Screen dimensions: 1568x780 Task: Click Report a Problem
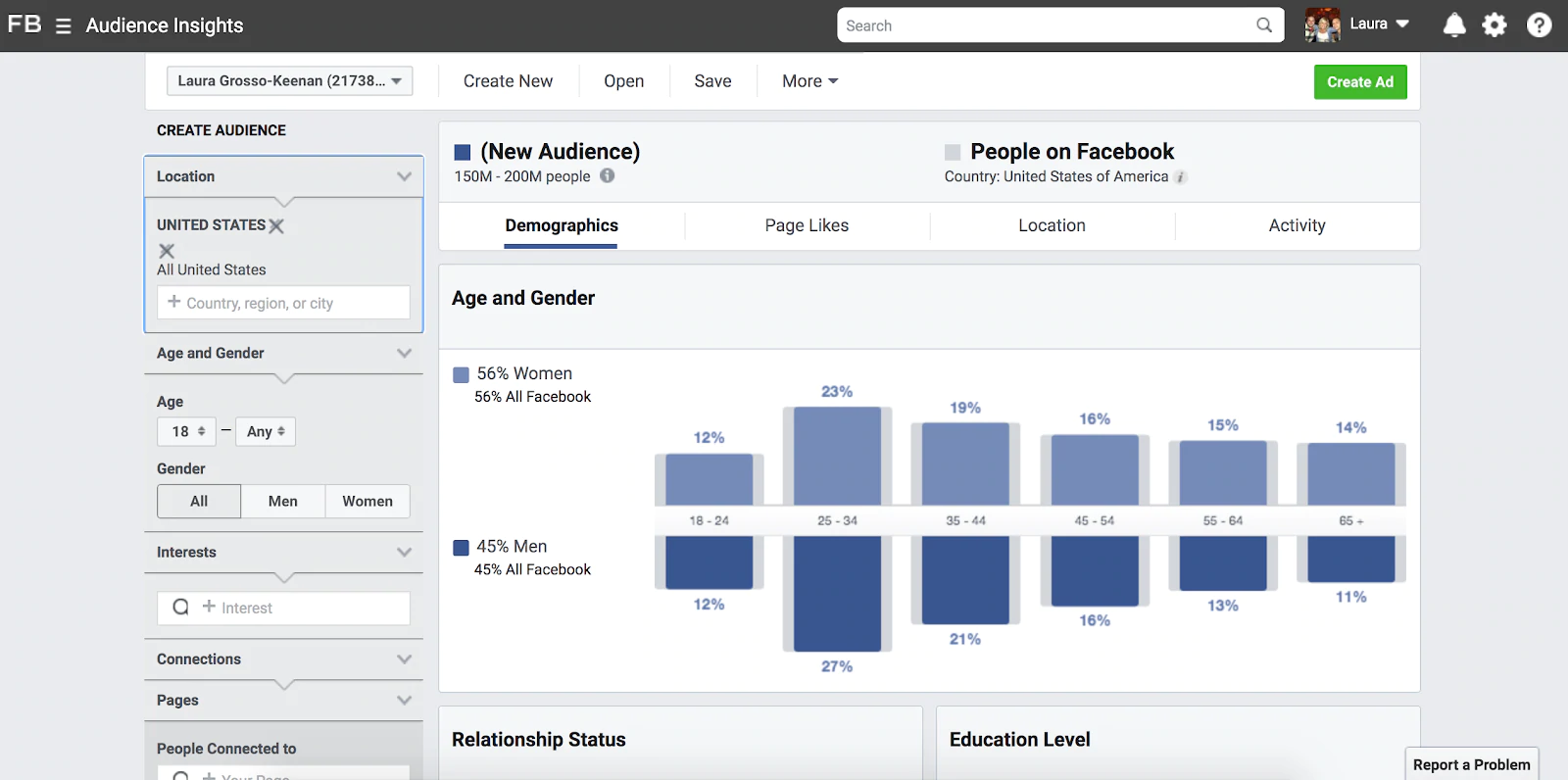tap(1471, 764)
